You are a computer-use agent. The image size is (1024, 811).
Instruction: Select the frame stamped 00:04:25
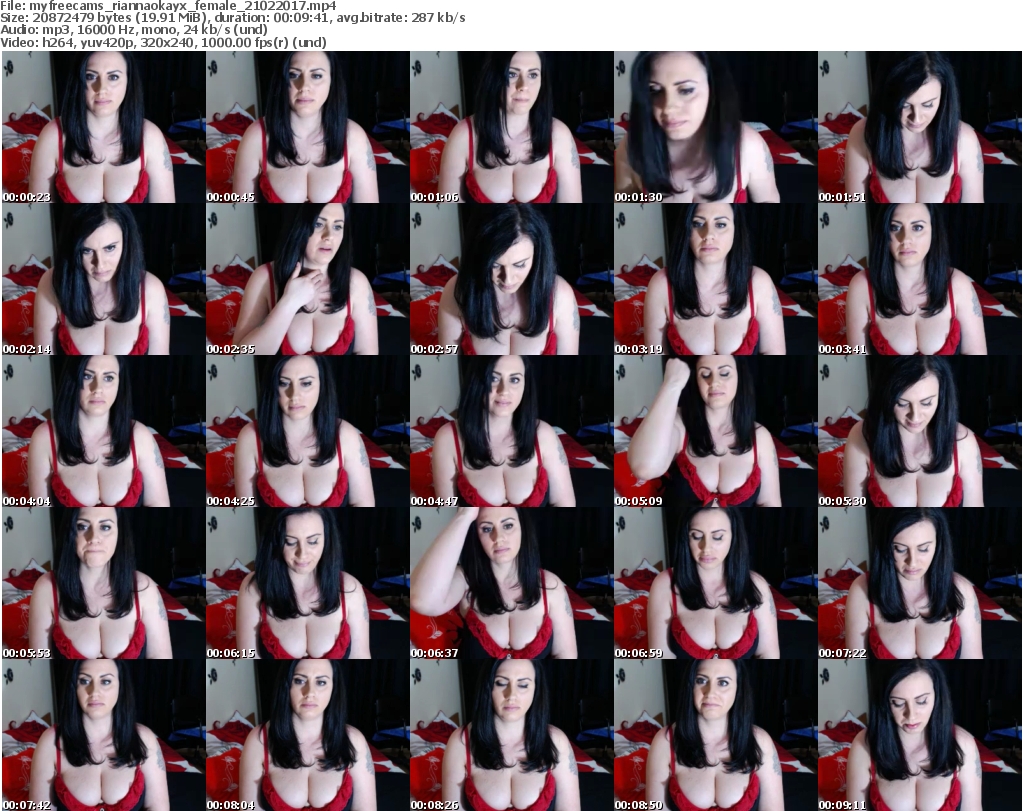tap(308, 431)
